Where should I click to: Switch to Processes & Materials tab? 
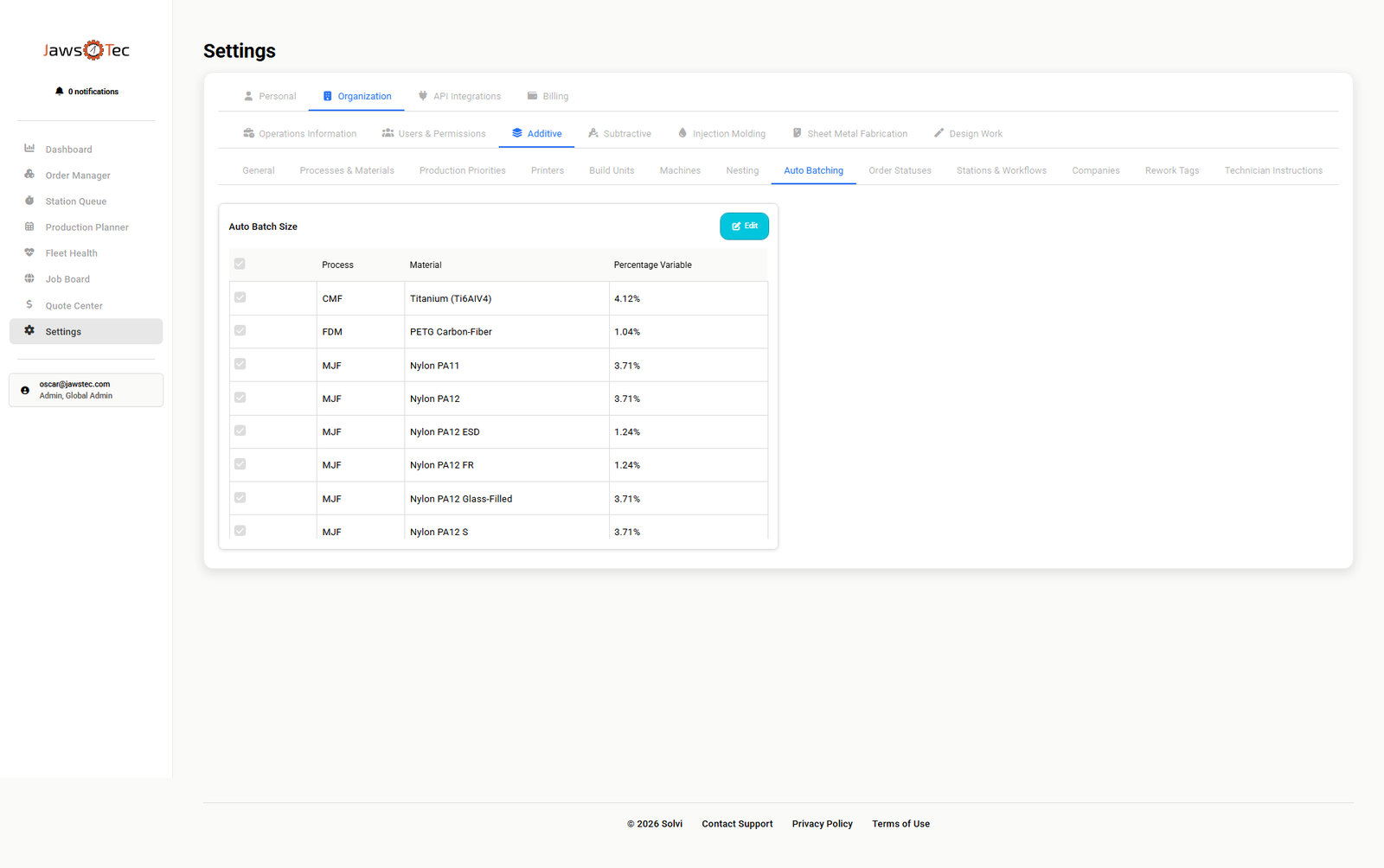347,170
